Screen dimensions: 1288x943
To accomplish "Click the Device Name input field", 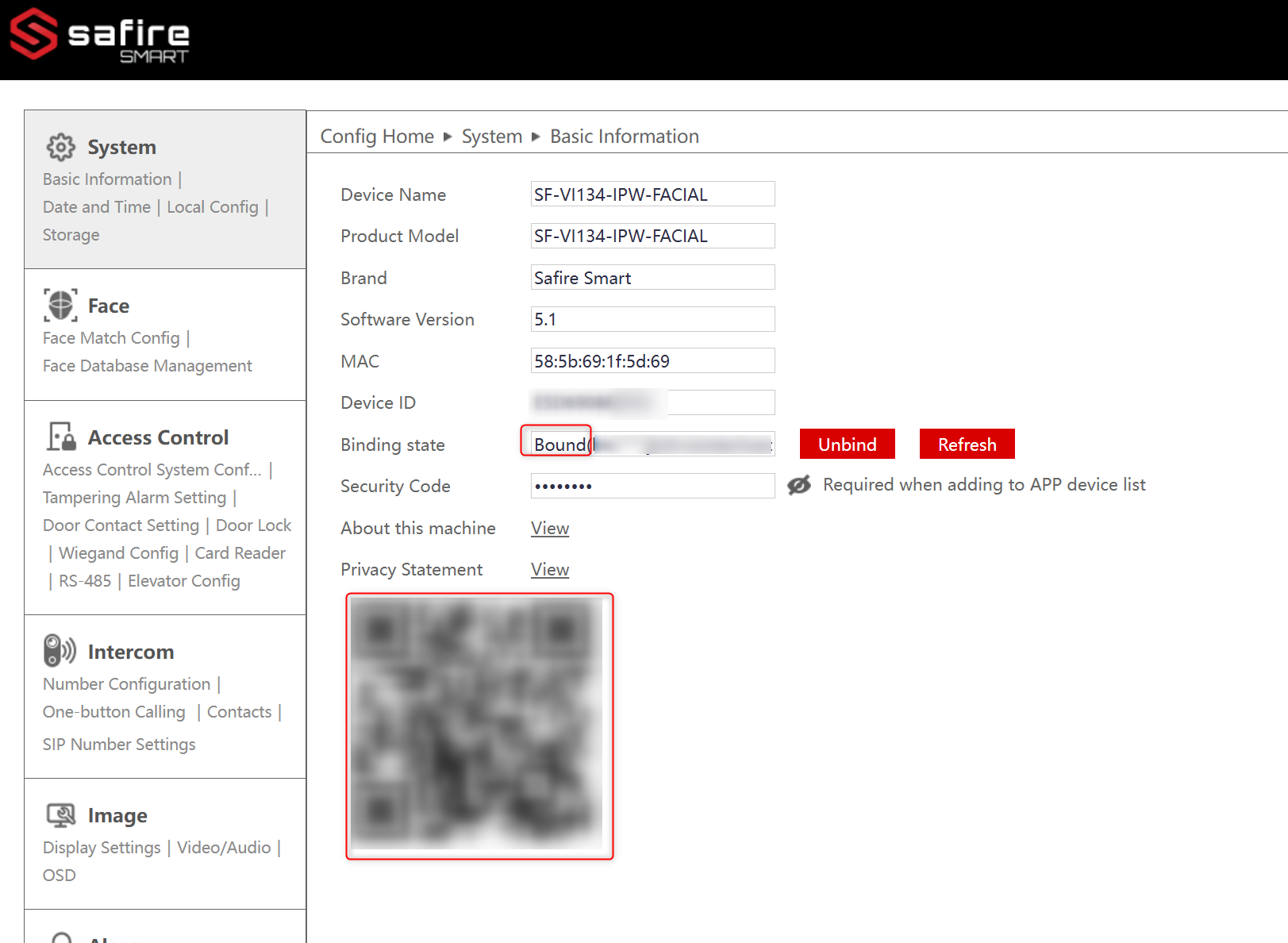I will tap(652, 194).
